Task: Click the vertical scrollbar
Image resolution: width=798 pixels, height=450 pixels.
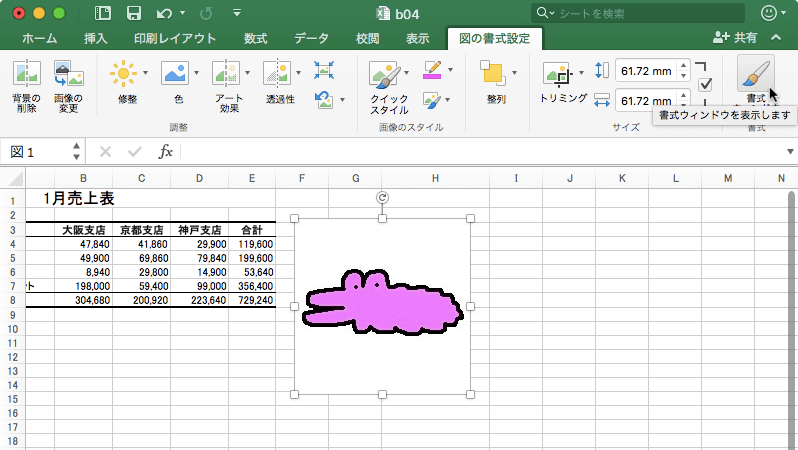Action: tap(791, 320)
